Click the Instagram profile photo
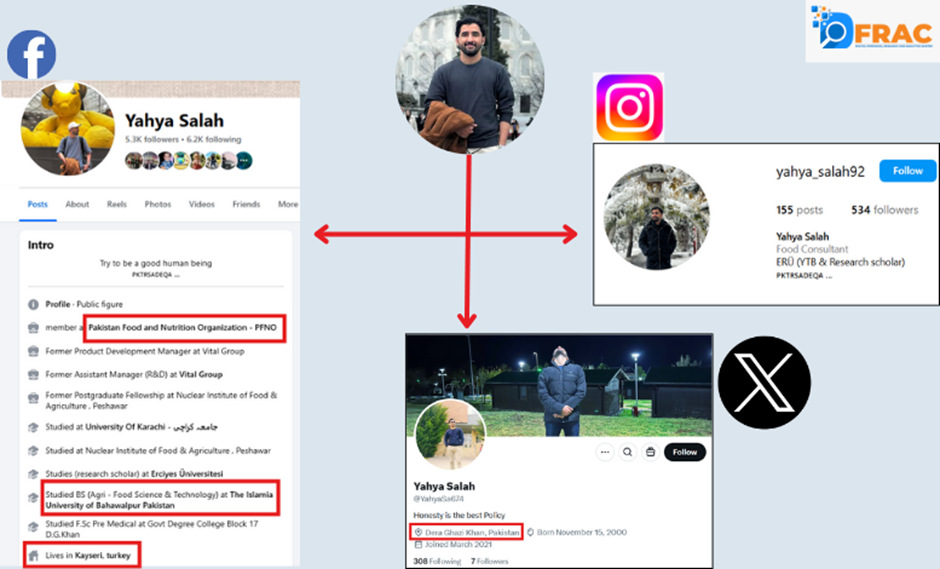The image size is (940, 569). (656, 216)
